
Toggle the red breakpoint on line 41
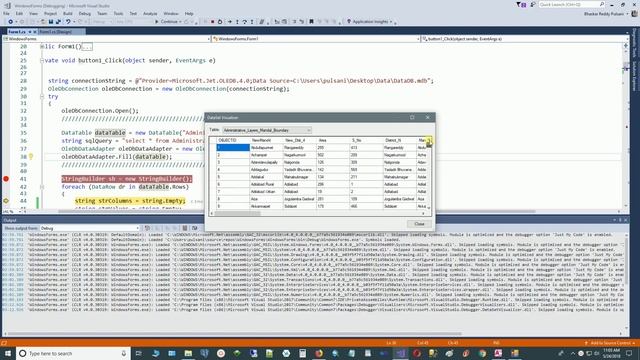(x=6, y=179)
